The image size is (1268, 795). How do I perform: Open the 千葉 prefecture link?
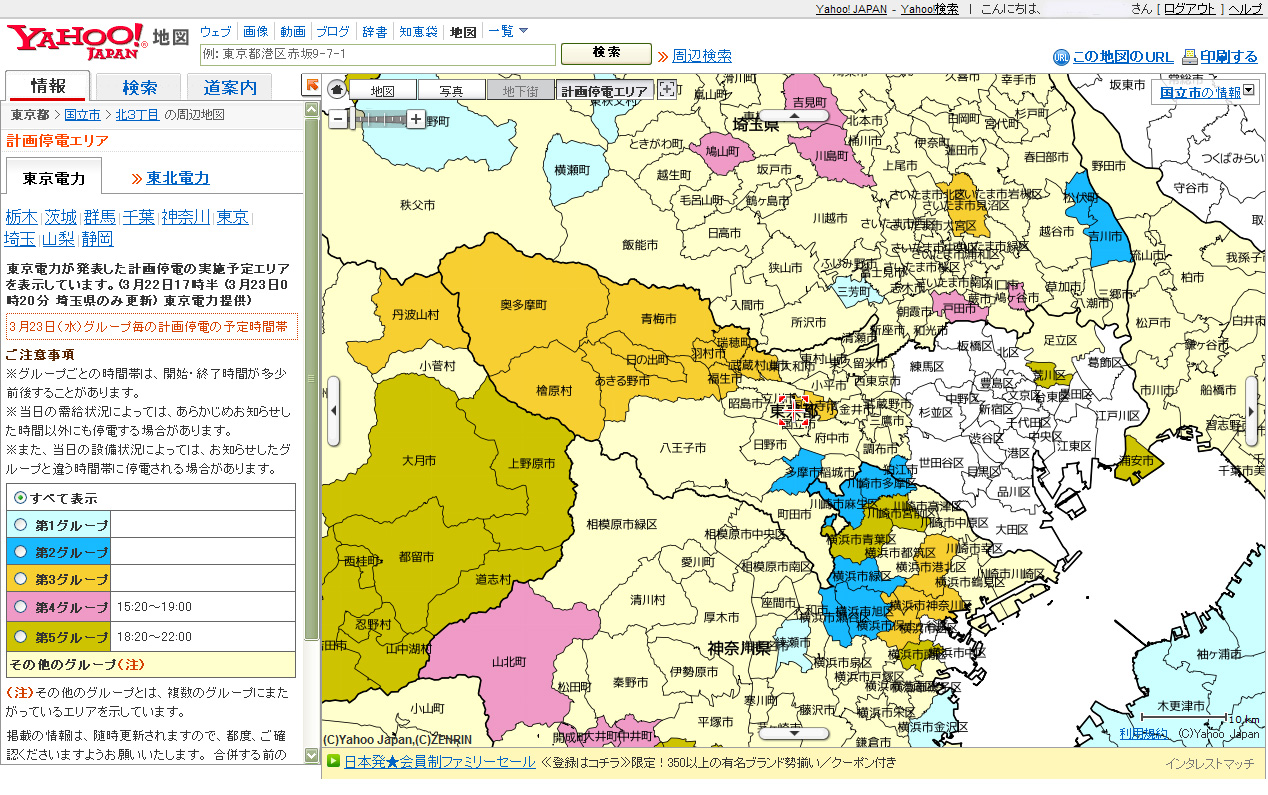[x=138, y=217]
